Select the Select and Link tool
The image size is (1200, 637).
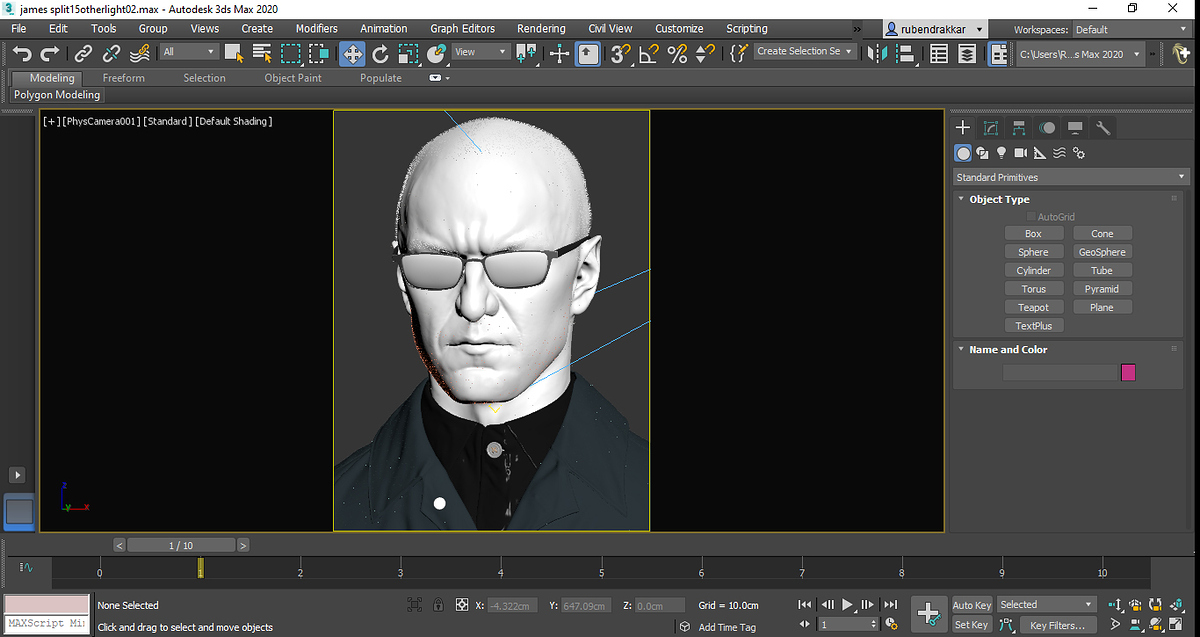(84, 54)
